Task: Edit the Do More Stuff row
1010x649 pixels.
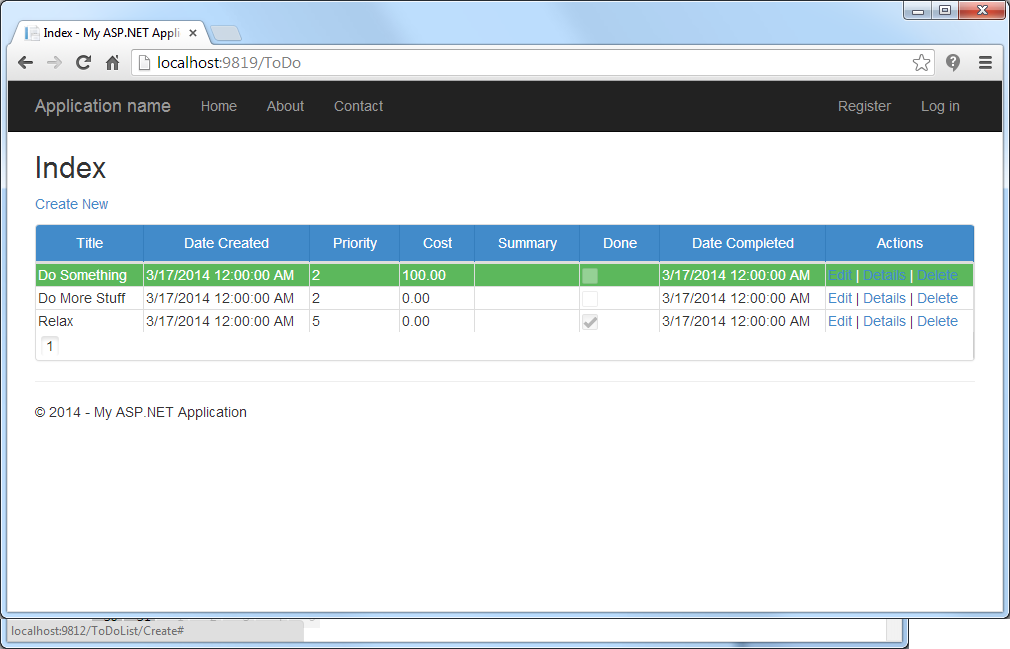Action: coord(840,298)
